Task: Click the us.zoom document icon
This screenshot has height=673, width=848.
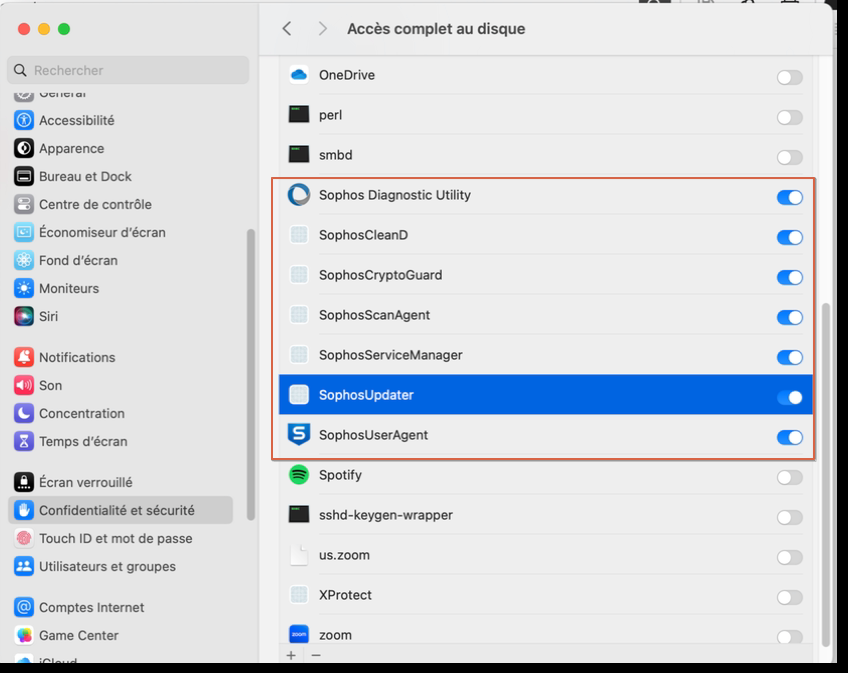Action: pyautogui.click(x=299, y=555)
